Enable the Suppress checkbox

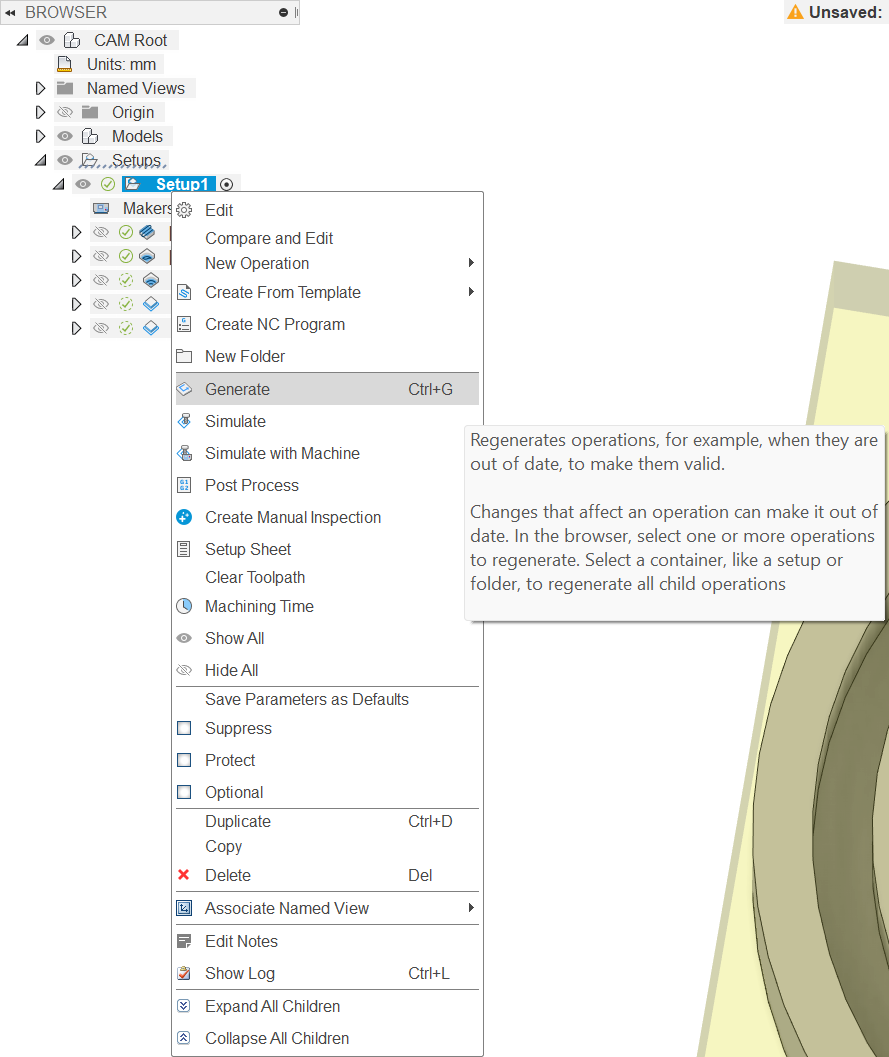click(x=184, y=728)
